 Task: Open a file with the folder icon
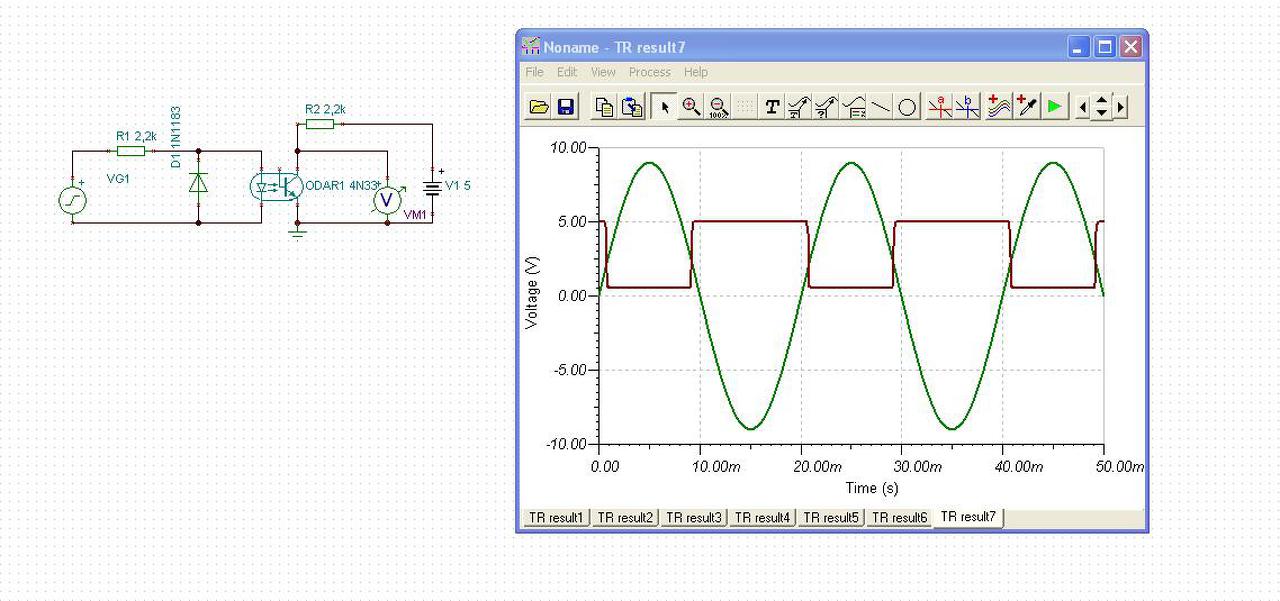(539, 107)
